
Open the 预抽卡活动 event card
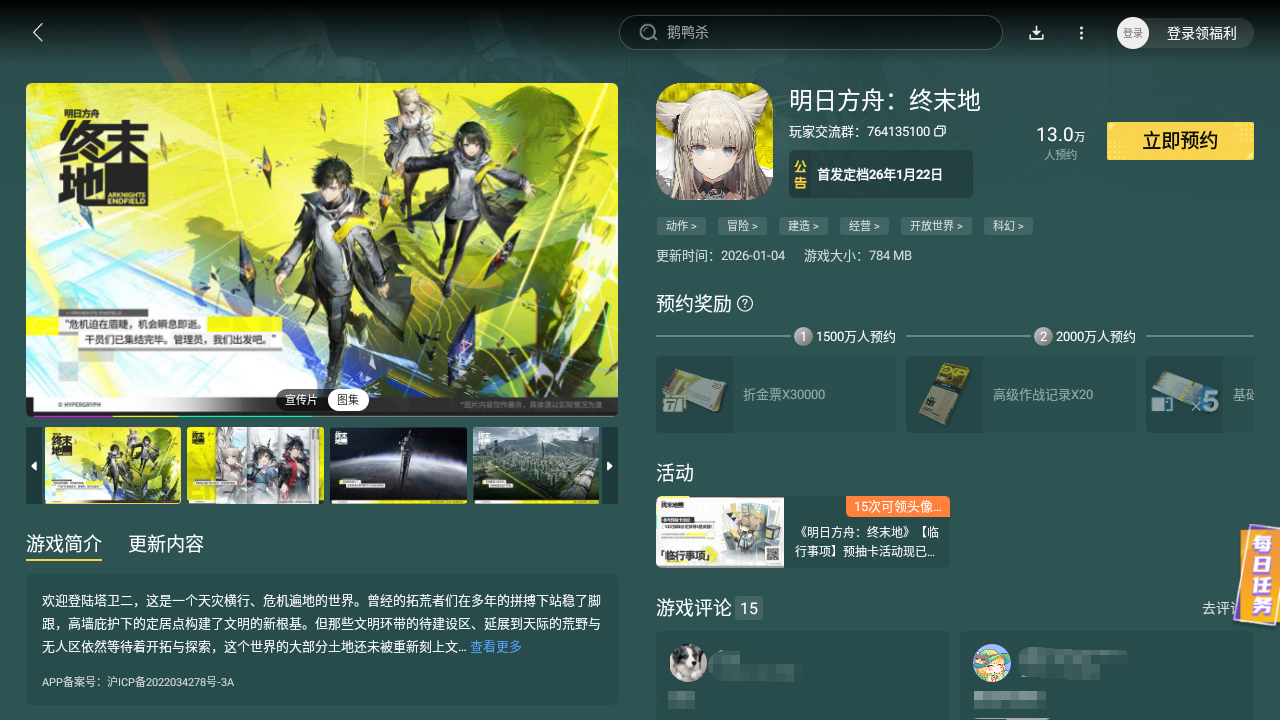[x=803, y=532]
